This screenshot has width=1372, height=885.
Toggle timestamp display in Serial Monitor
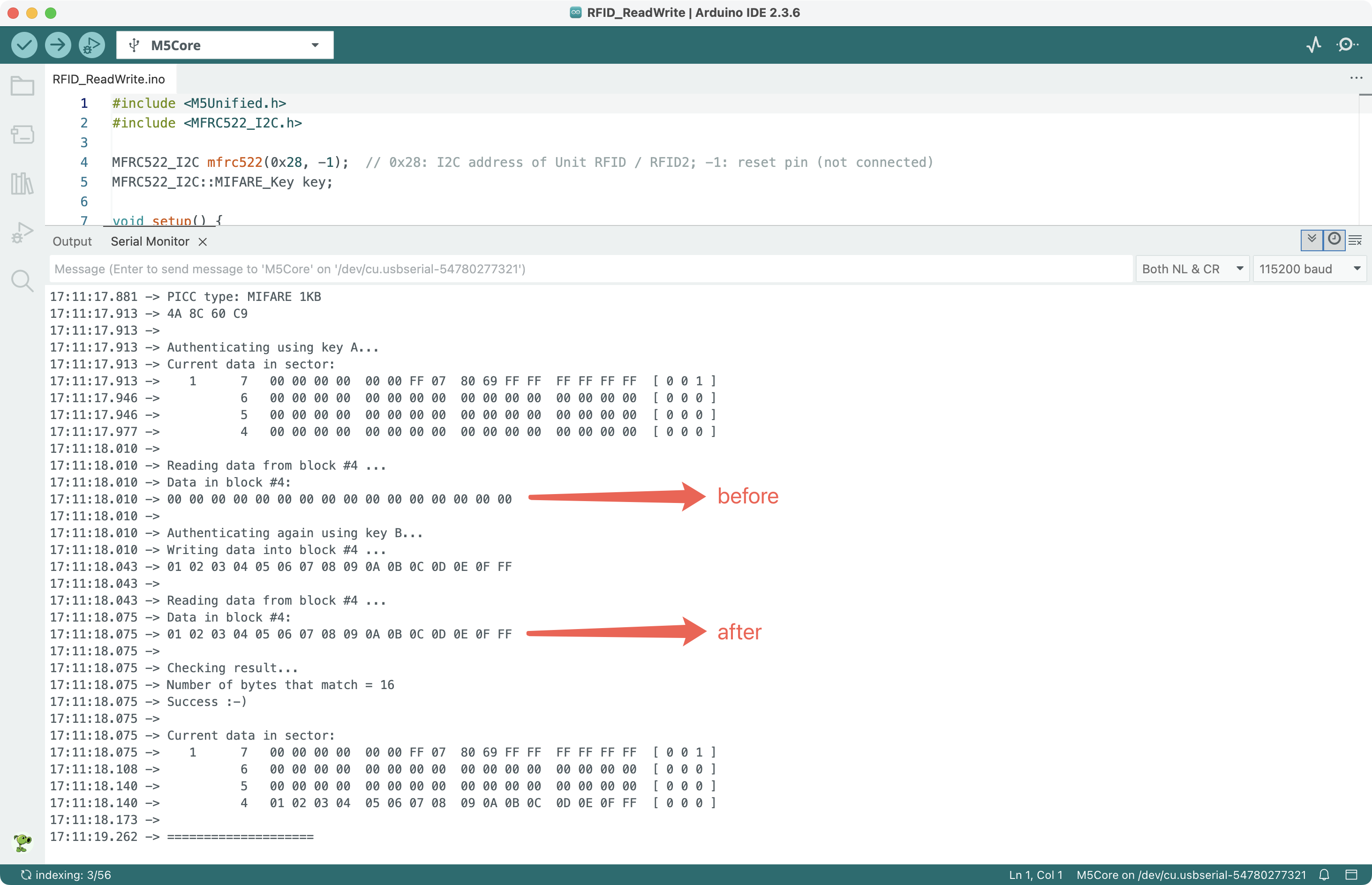[1334, 240]
